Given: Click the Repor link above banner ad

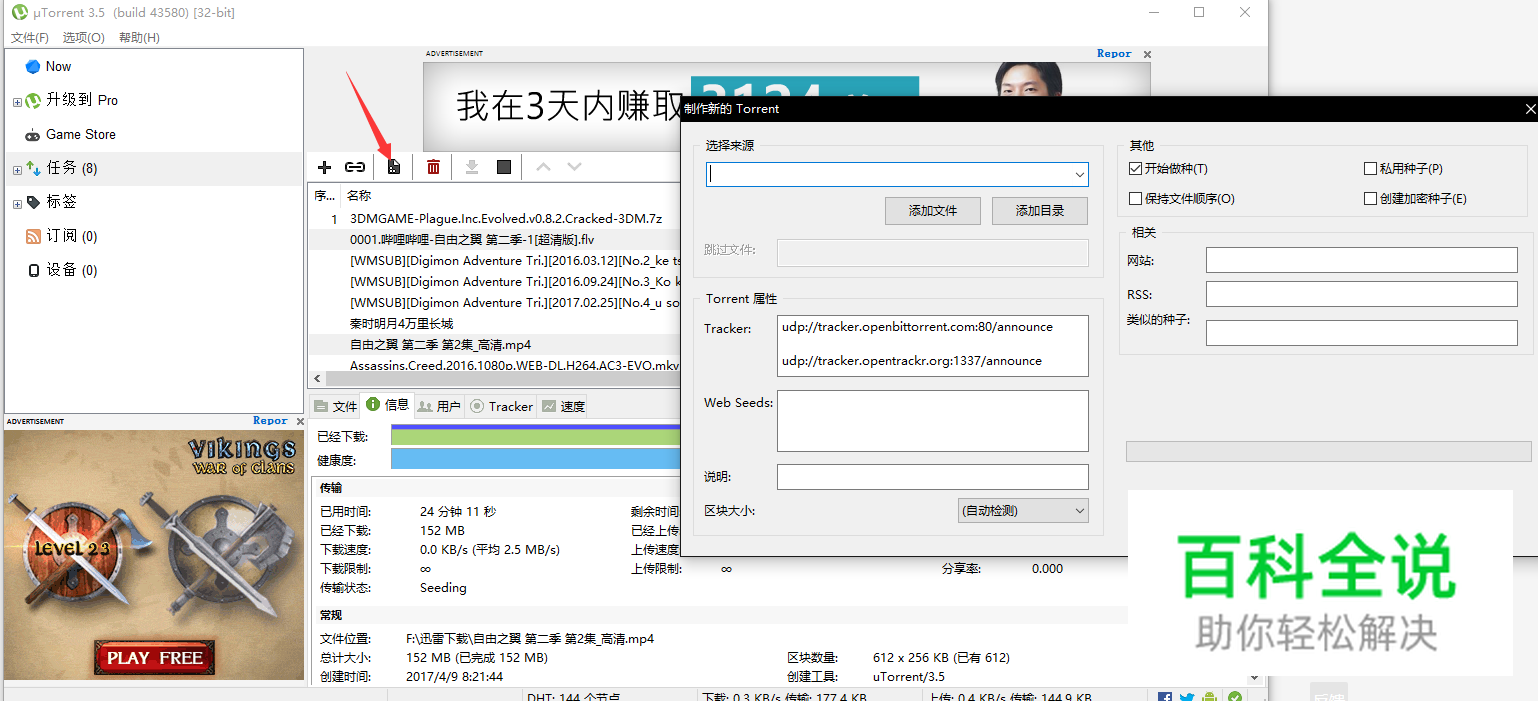Looking at the screenshot, I should [1114, 54].
